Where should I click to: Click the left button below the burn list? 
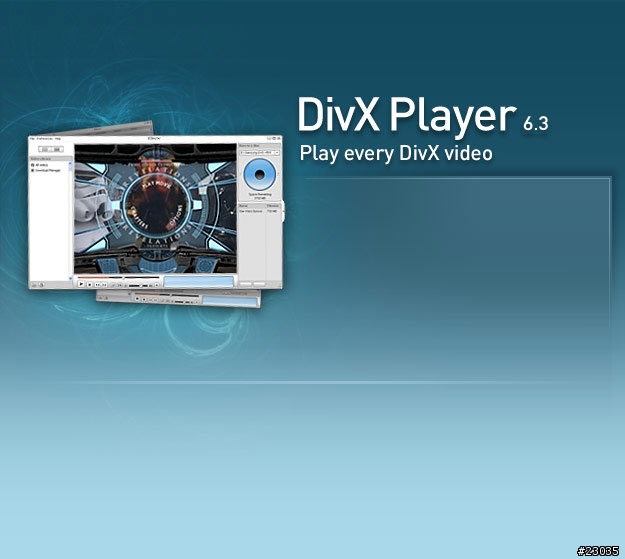pos(246,284)
